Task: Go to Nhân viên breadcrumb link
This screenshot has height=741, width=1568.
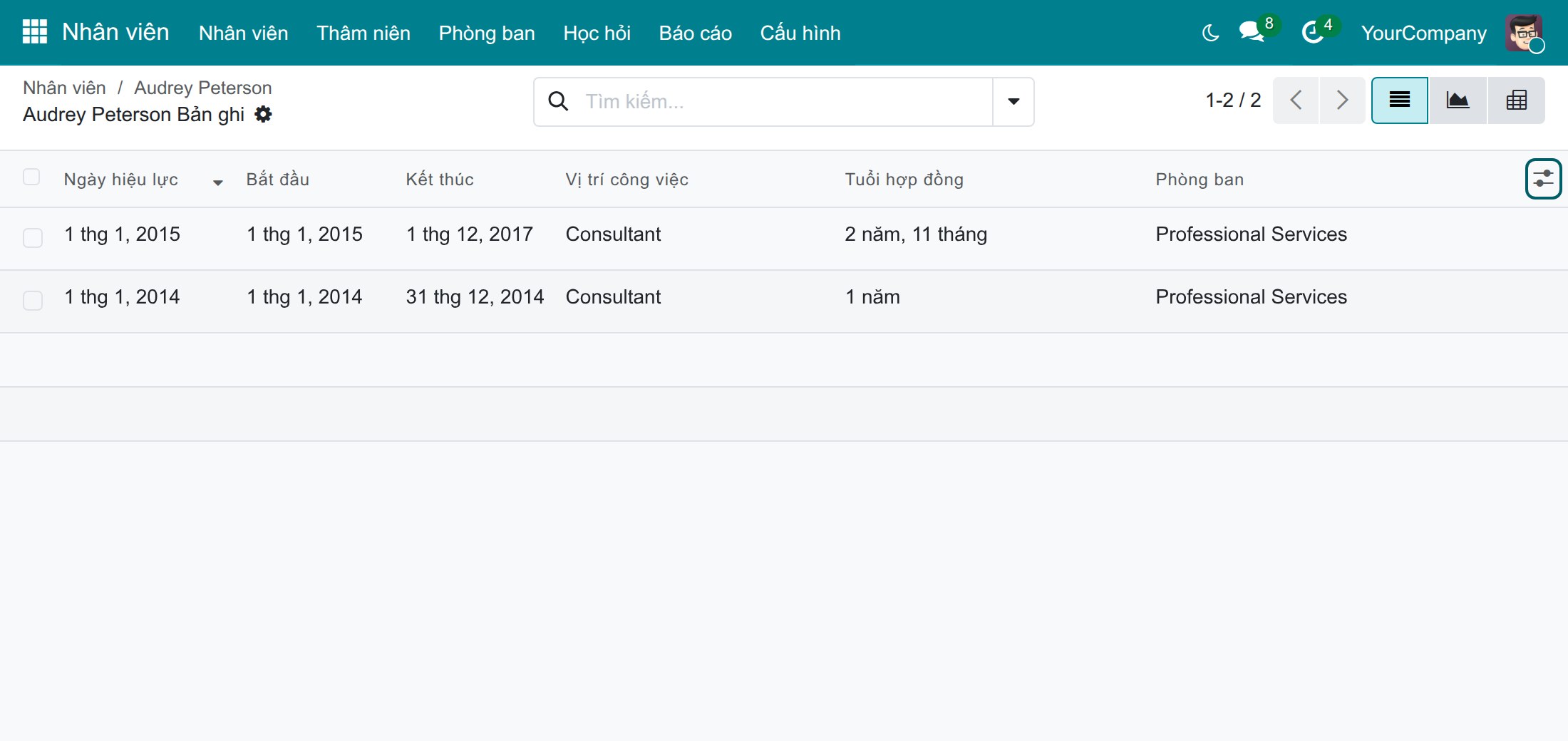Action: 64,88
